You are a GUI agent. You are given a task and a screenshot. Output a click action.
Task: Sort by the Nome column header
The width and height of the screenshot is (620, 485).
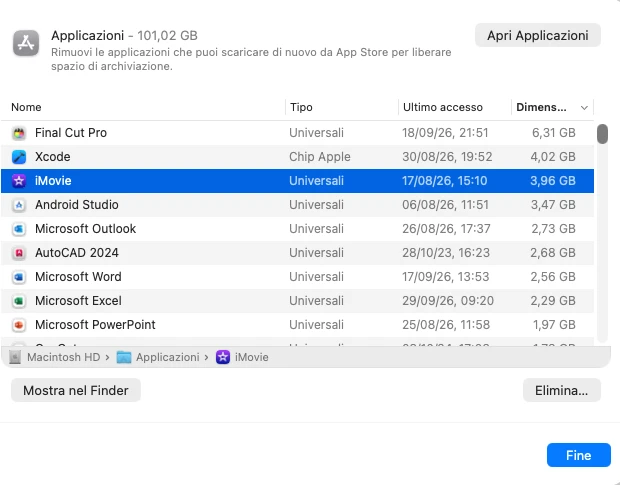[x=26, y=108]
